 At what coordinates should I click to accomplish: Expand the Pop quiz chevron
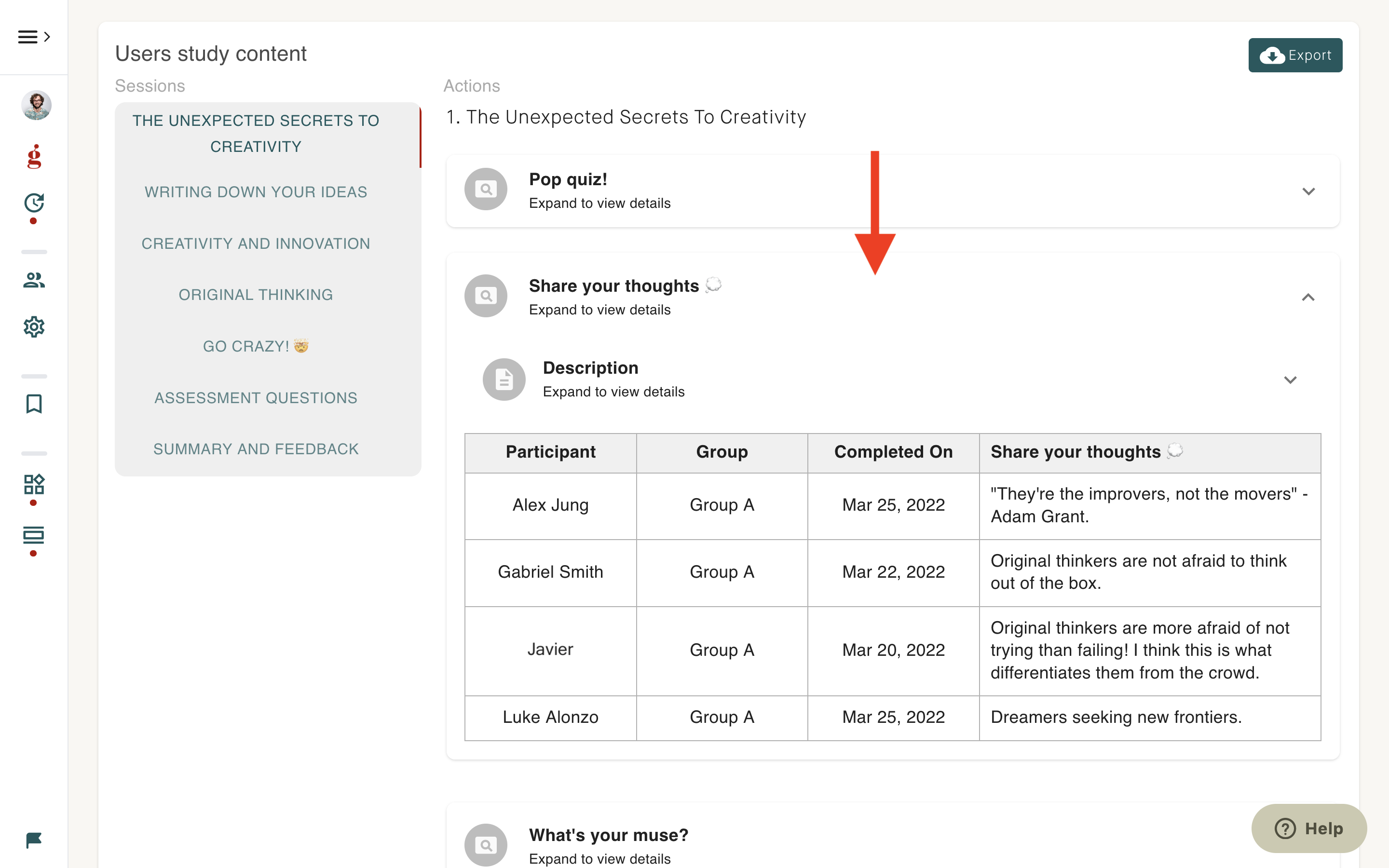(x=1308, y=191)
